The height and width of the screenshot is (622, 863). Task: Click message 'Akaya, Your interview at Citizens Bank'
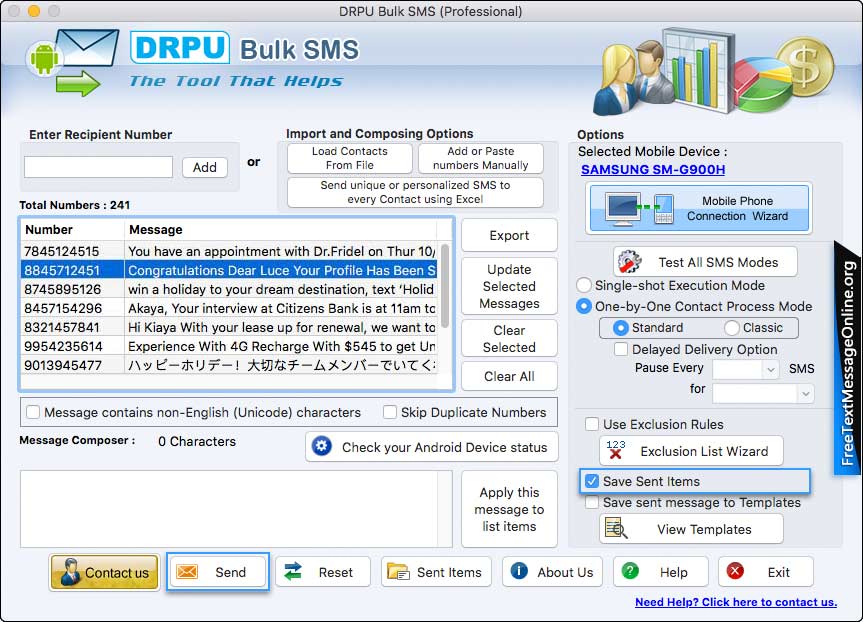[282, 308]
